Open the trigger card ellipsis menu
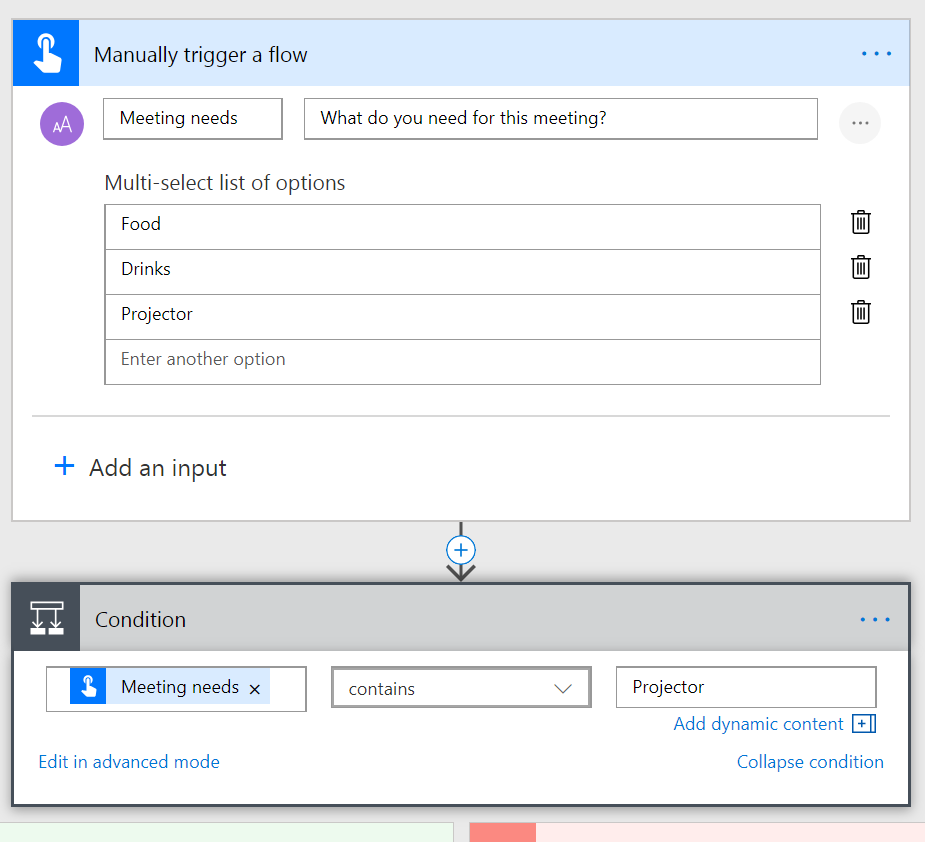The height and width of the screenshot is (842, 925). point(876,54)
